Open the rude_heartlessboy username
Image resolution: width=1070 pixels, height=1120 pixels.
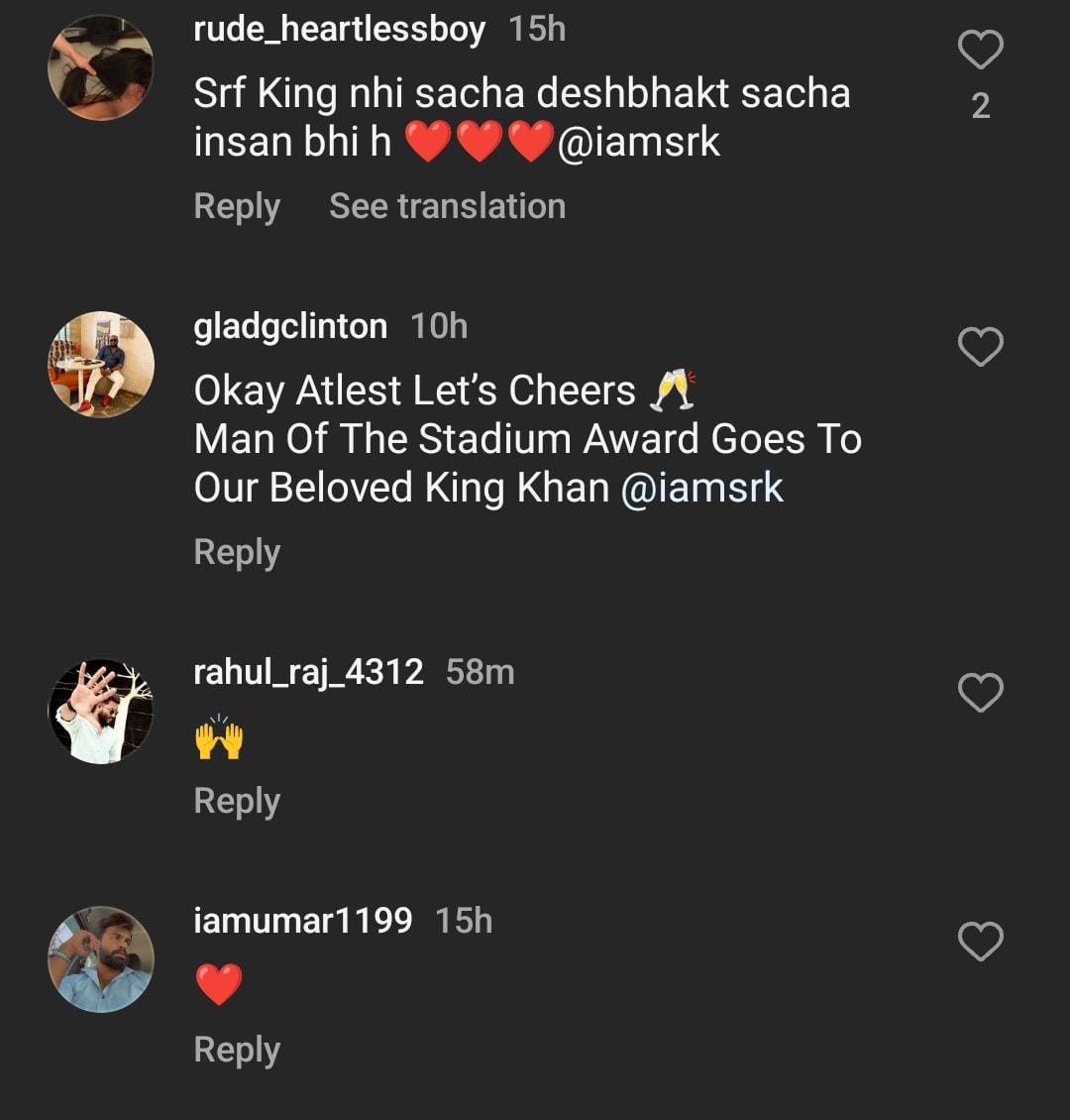tap(339, 30)
